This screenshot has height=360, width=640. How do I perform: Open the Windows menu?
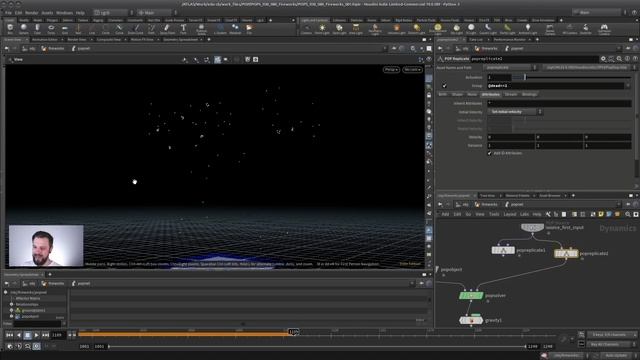[64, 13]
